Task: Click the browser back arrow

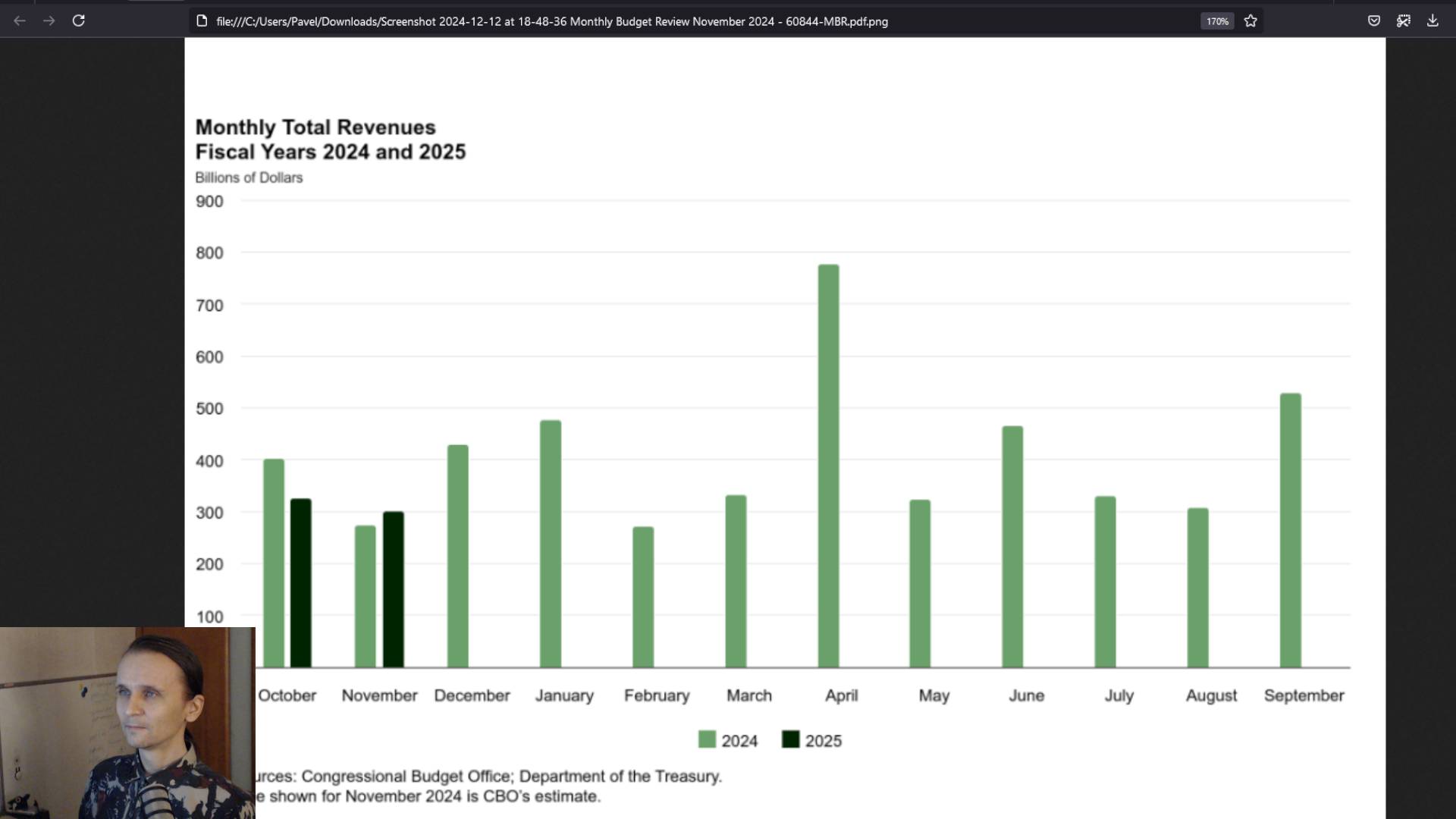Action: tap(20, 20)
